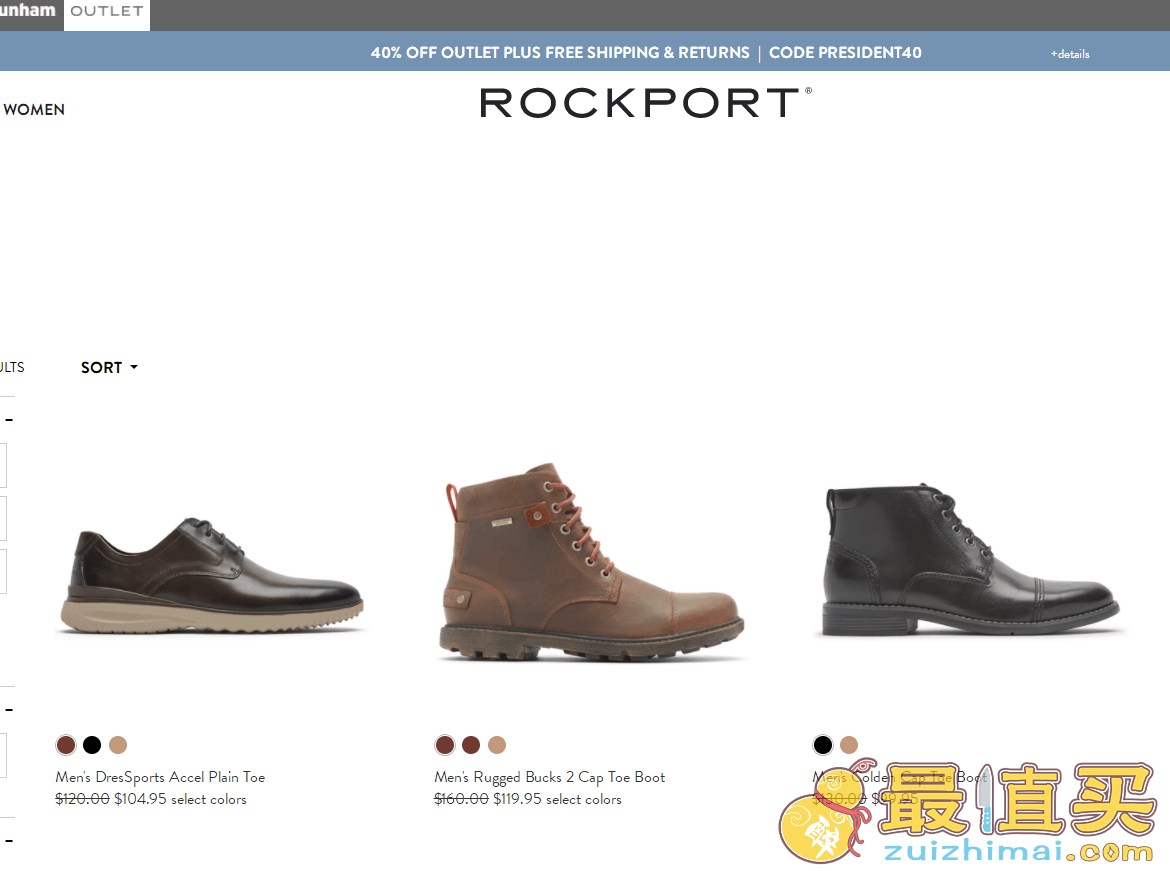Viewport: 1170px width, 871px height.
Task: View the DresSports Accel Plain Toe shoe image
Action: [x=211, y=575]
